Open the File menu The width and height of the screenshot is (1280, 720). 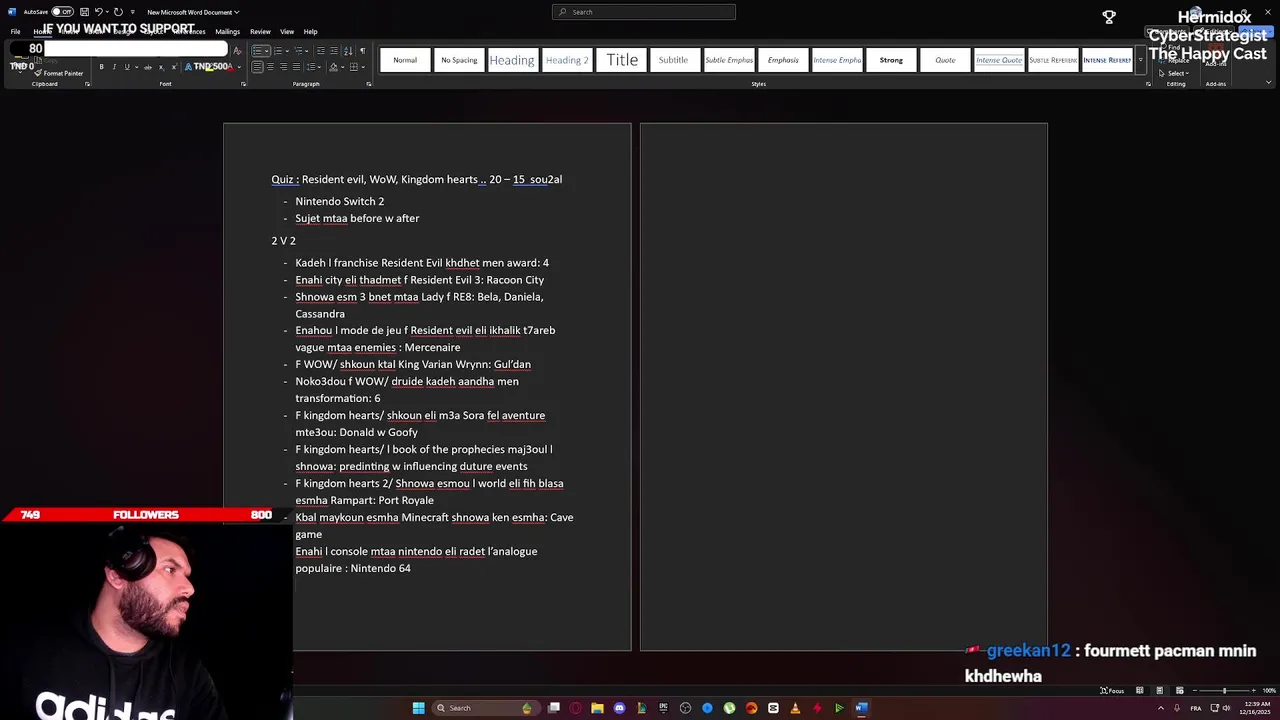pyautogui.click(x=15, y=32)
